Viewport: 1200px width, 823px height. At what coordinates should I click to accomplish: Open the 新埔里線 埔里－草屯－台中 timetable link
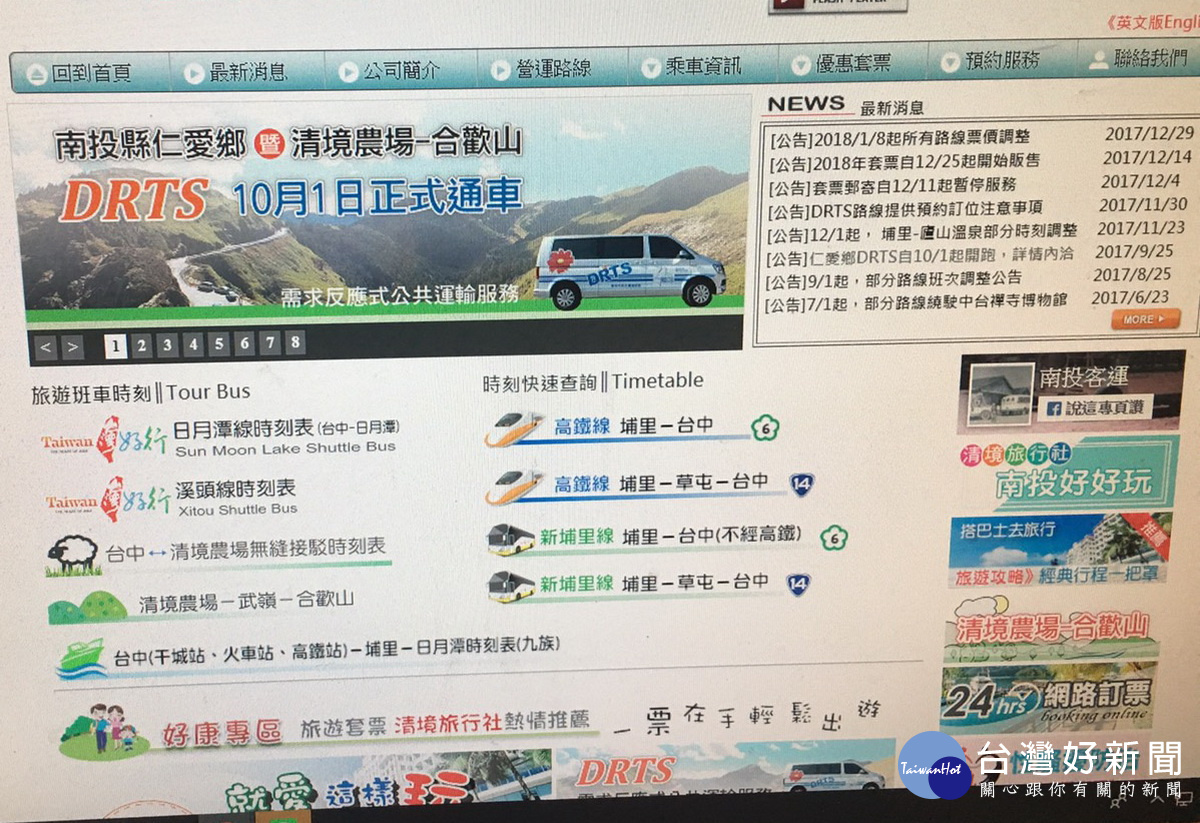tap(655, 583)
